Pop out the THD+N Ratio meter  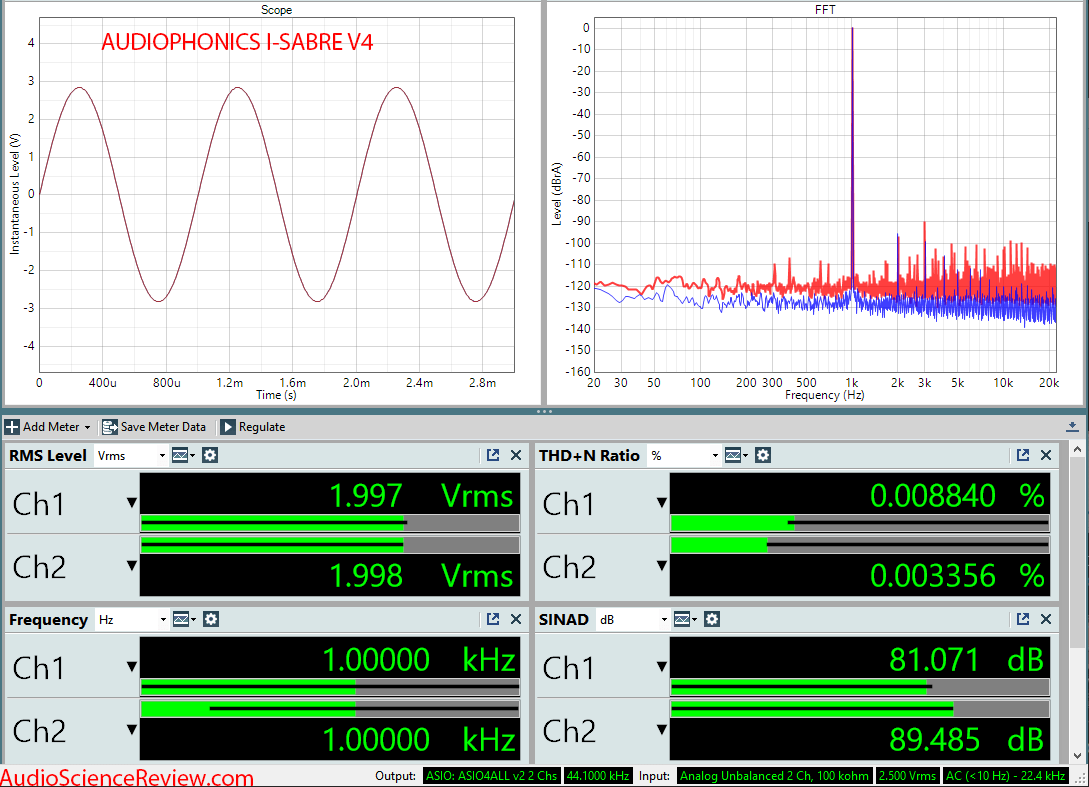coord(1023,455)
